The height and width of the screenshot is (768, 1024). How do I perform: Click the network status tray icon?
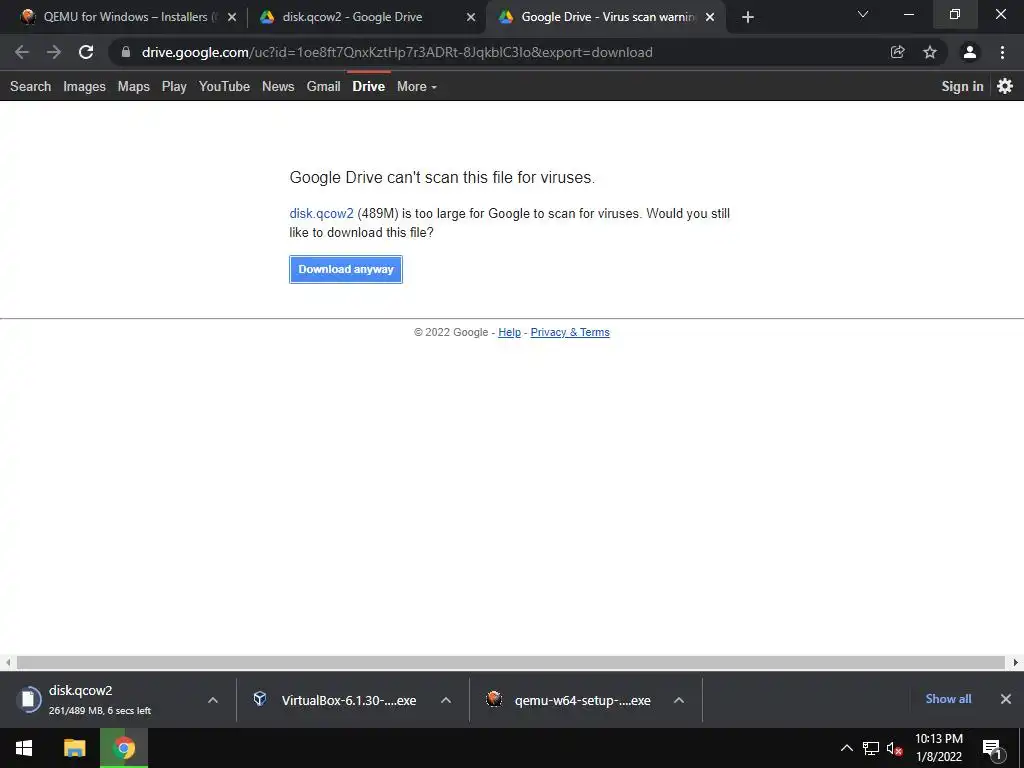(871, 748)
